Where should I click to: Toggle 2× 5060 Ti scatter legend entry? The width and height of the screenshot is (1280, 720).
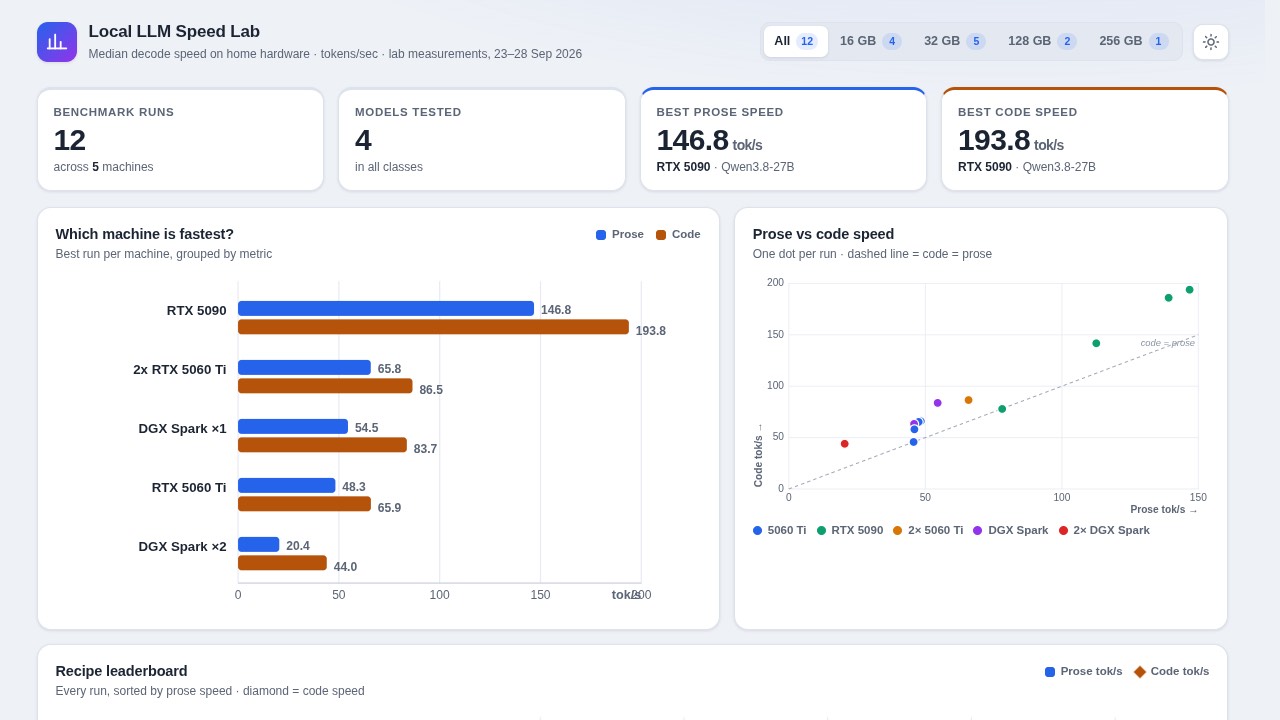pyautogui.click(x=928, y=530)
